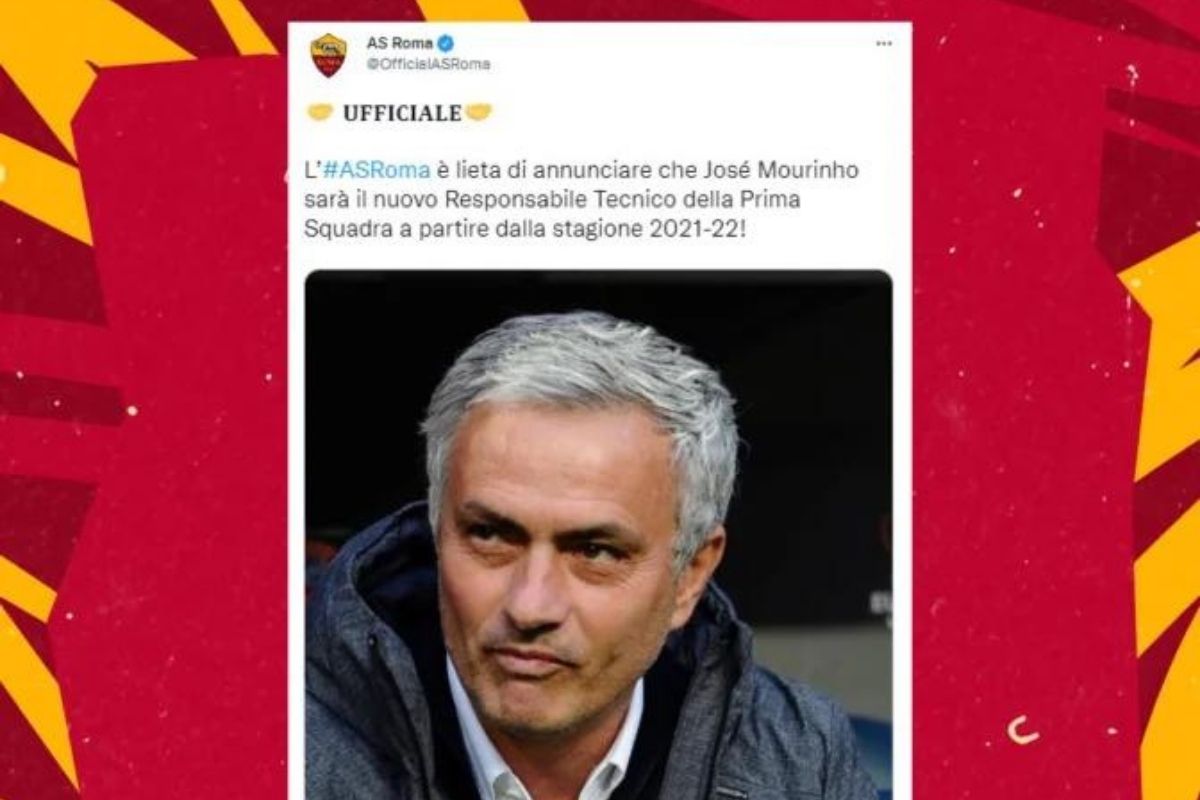This screenshot has width=1200, height=800.
Task: Click the man's face in the photo
Action: [565, 560]
